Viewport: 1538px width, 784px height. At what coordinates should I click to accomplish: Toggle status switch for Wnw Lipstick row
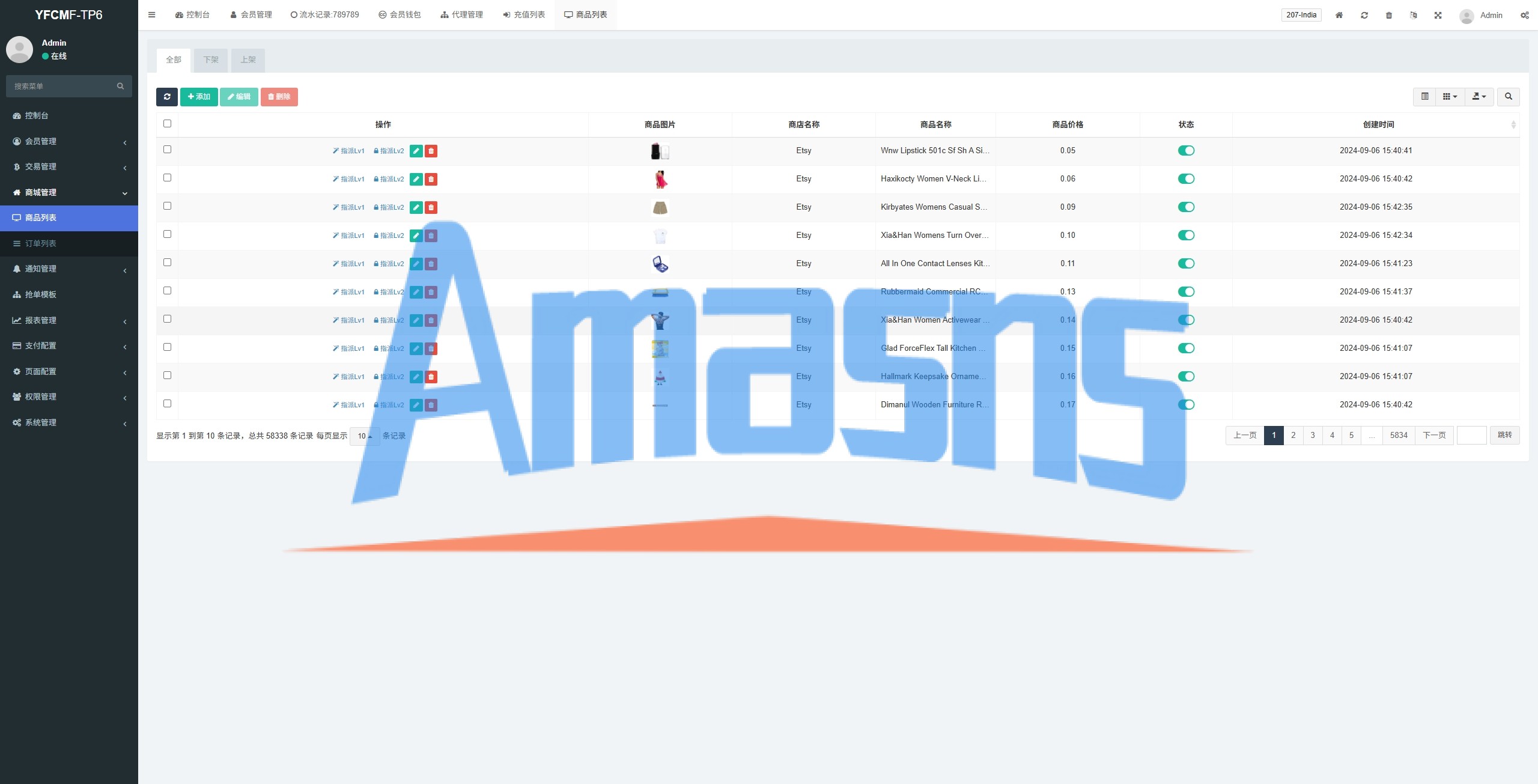click(1186, 151)
